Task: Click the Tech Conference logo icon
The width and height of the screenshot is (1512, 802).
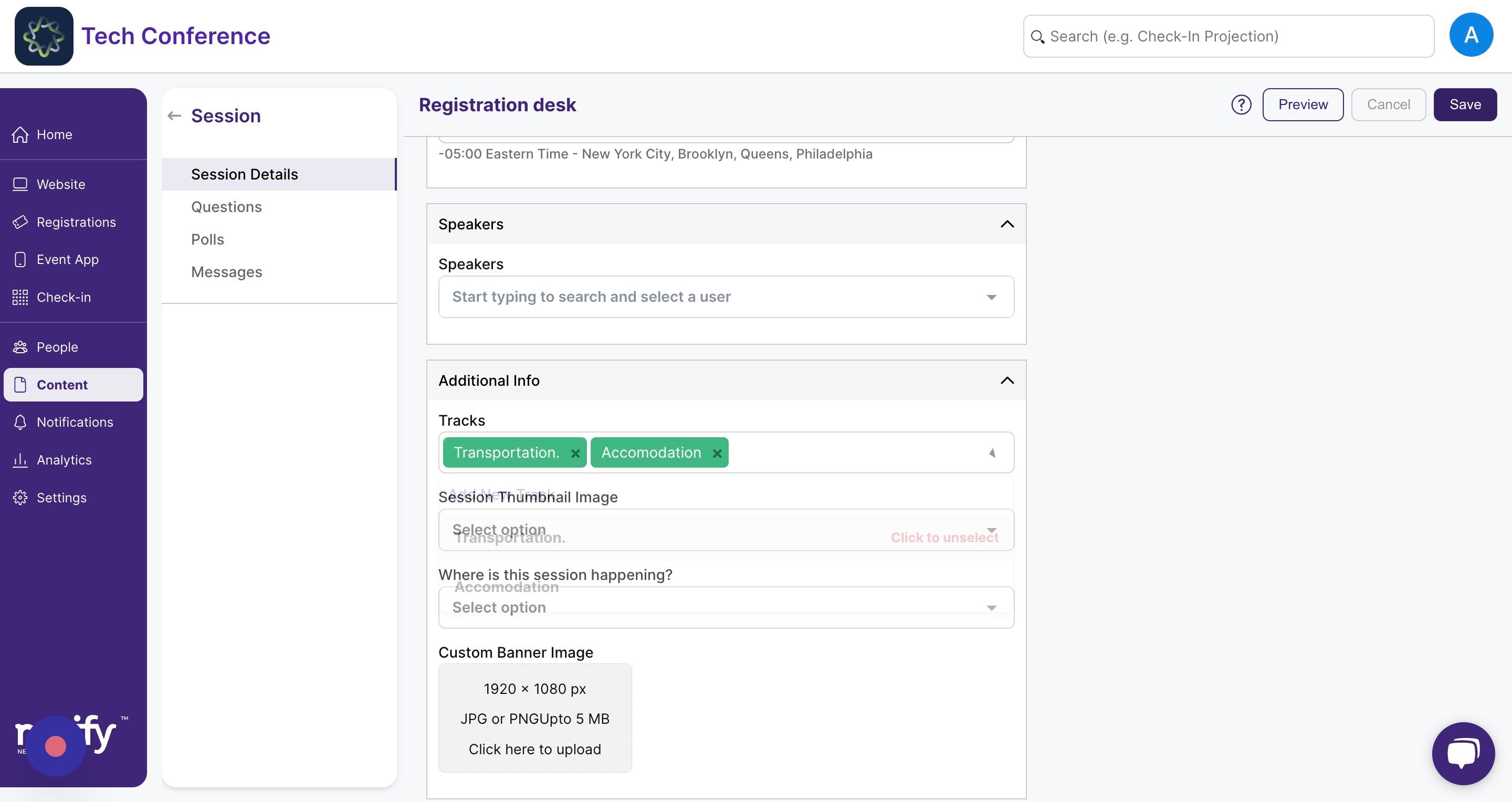Action: click(44, 36)
